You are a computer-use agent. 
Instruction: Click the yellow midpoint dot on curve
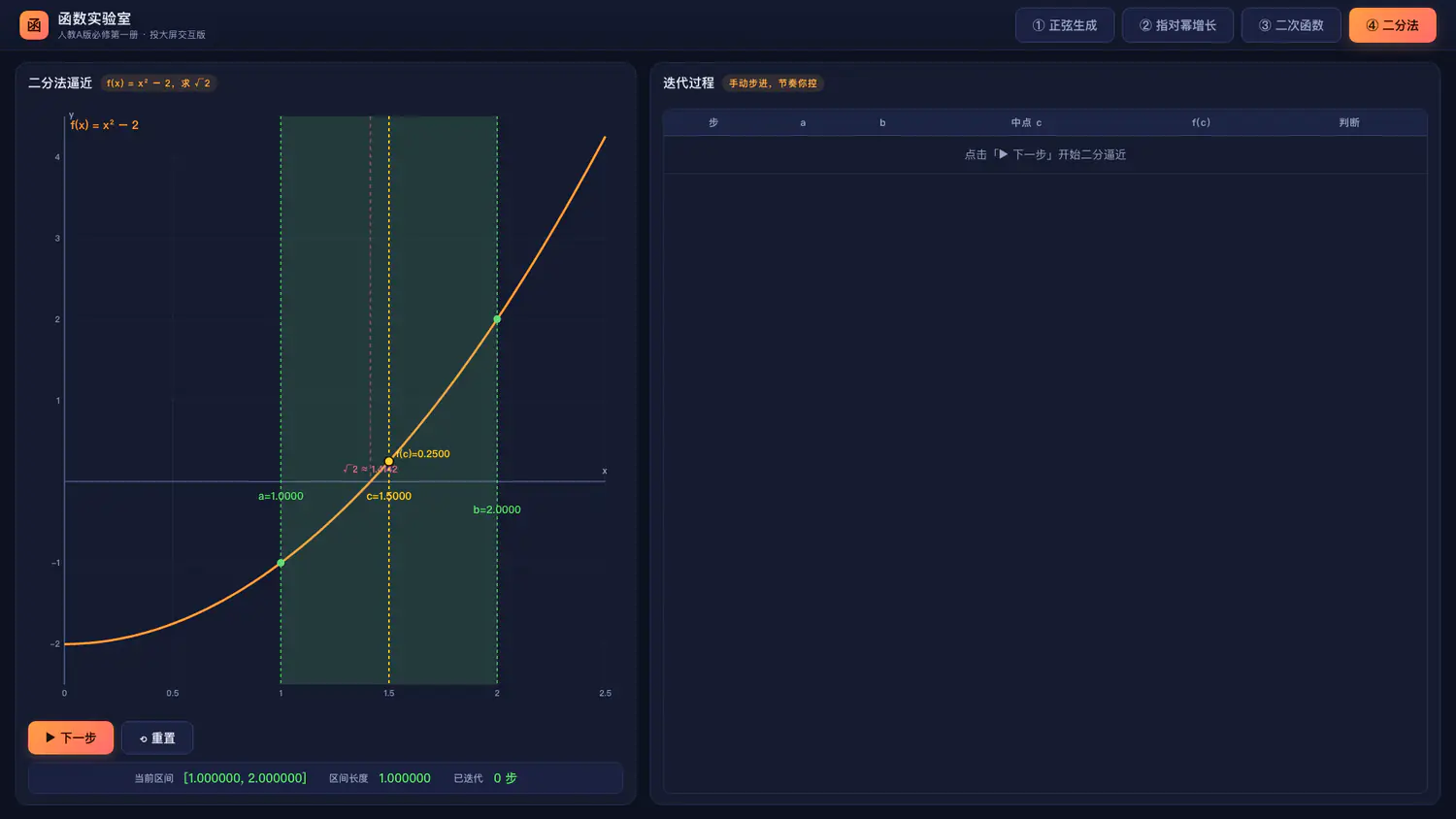click(389, 461)
